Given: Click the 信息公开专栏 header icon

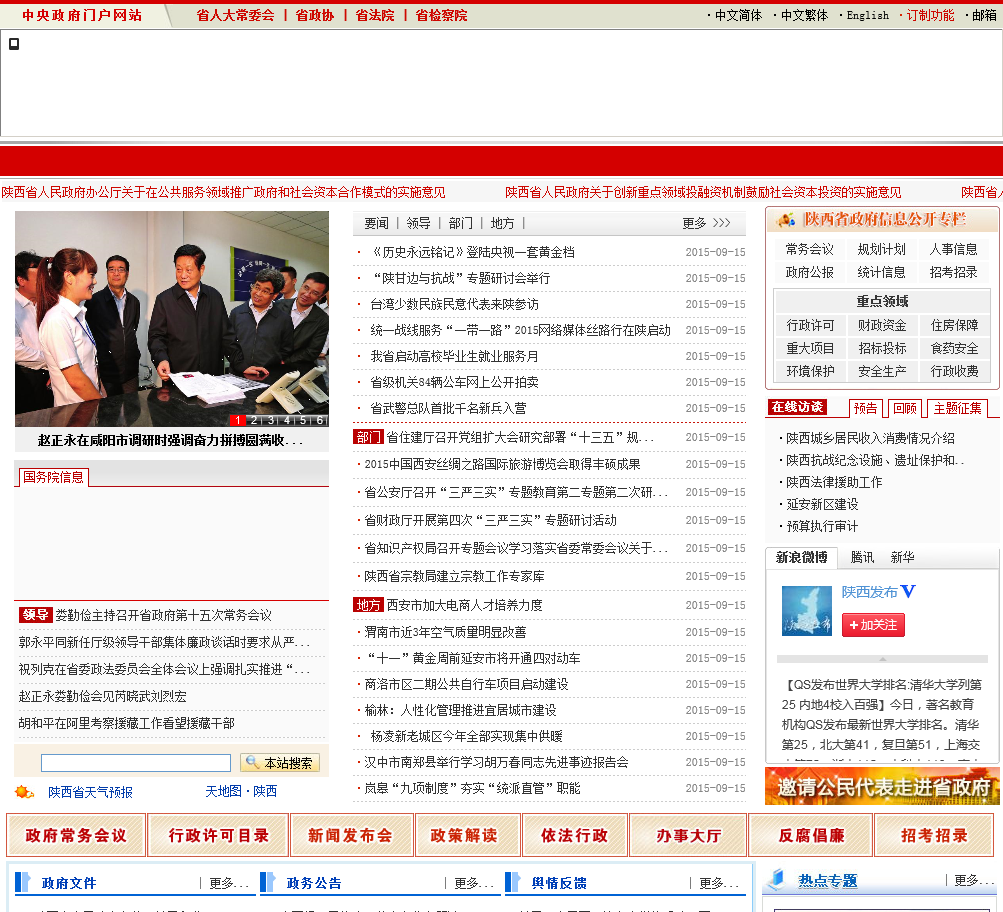Looking at the screenshot, I should point(786,220).
